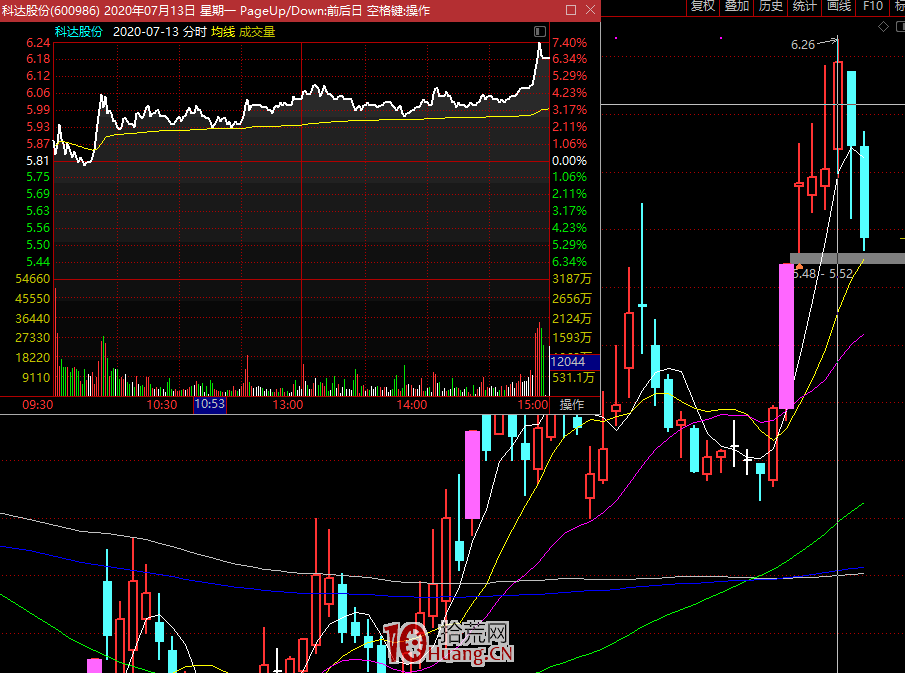The width and height of the screenshot is (905, 673).
Task: Click the diamond icon above the K-line chart
Action: click(x=883, y=27)
